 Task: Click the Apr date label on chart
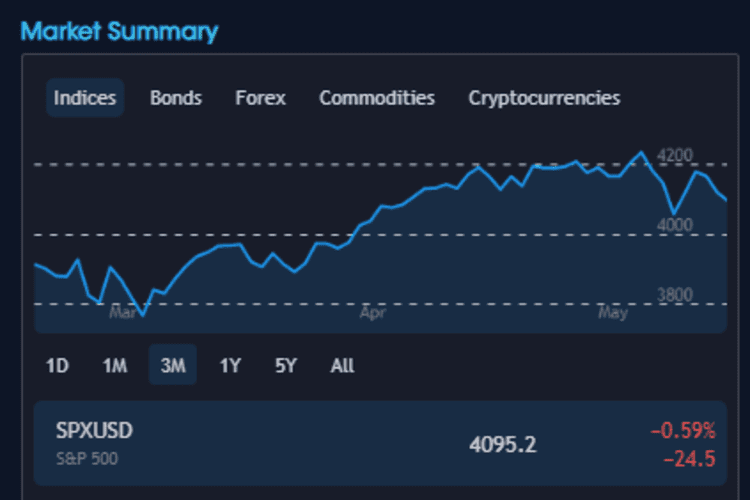click(x=372, y=313)
